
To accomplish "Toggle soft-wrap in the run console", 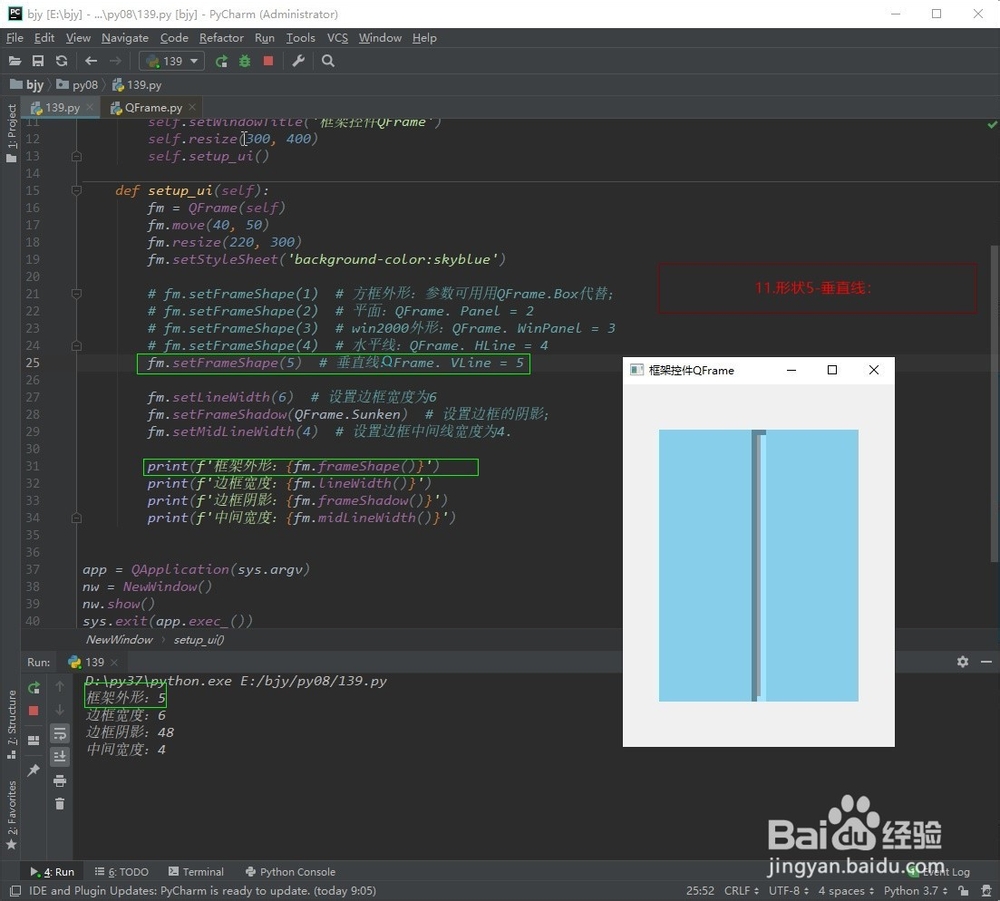I will coord(59,733).
